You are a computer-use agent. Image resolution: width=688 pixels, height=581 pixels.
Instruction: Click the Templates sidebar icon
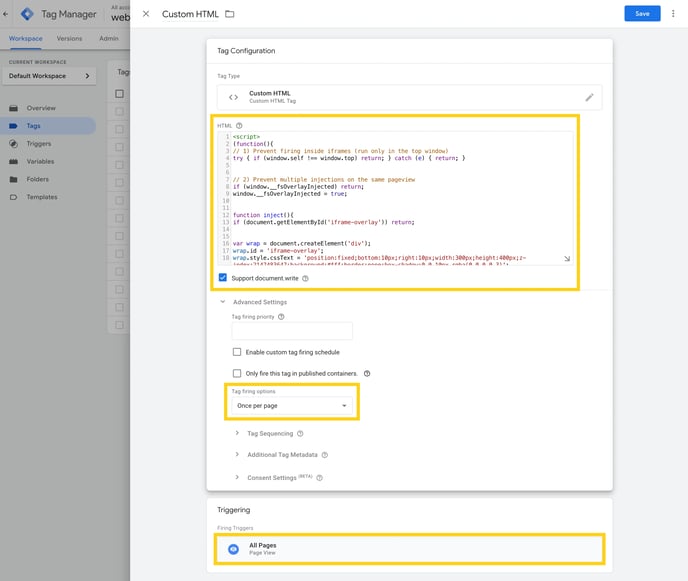14,197
